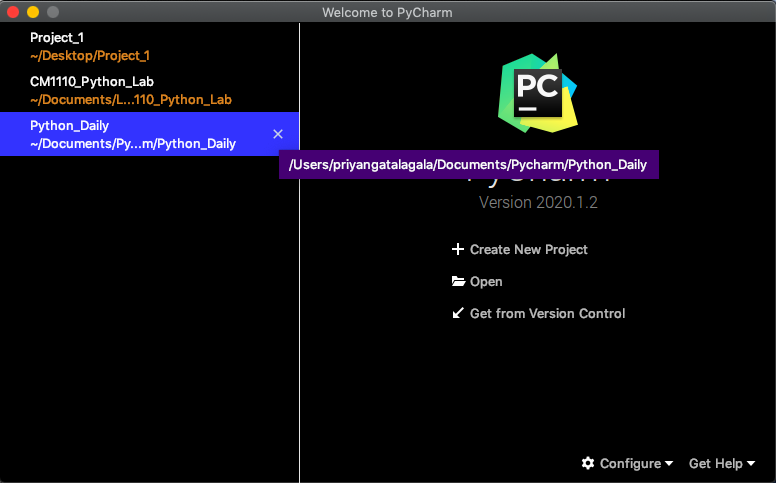Remove Python_Daily from recent projects list
This screenshot has height=483, width=776.
tap(278, 134)
